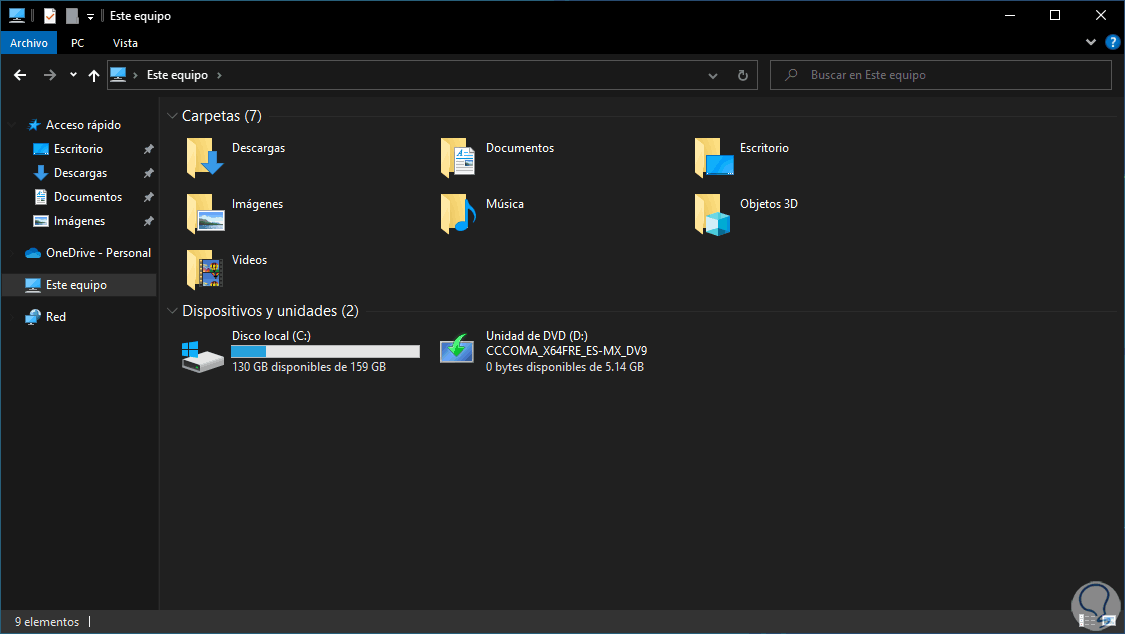Switch to the Vista ribbon tab
This screenshot has width=1125, height=634.
point(125,43)
